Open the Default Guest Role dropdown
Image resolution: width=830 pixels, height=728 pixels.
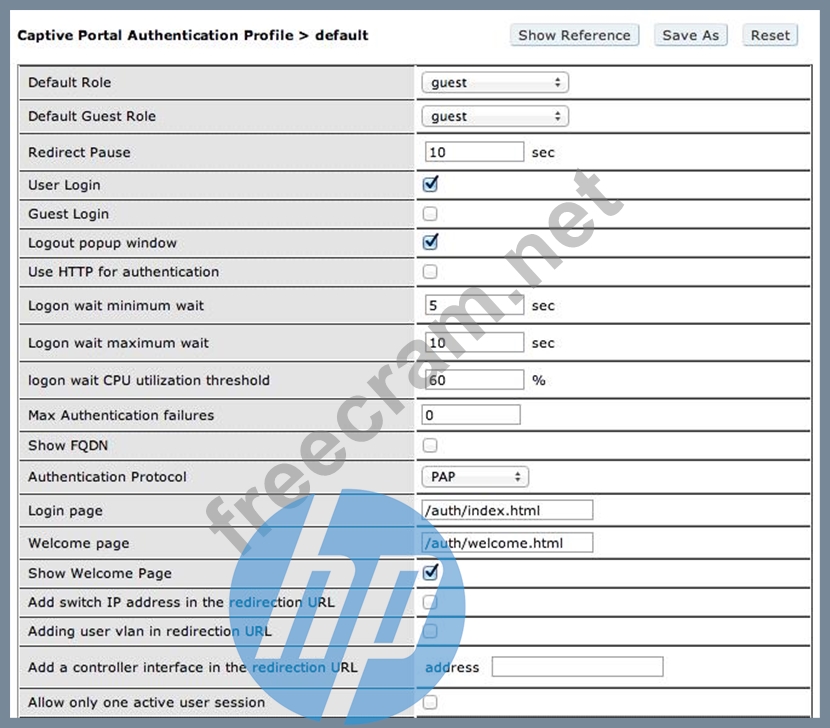point(495,116)
